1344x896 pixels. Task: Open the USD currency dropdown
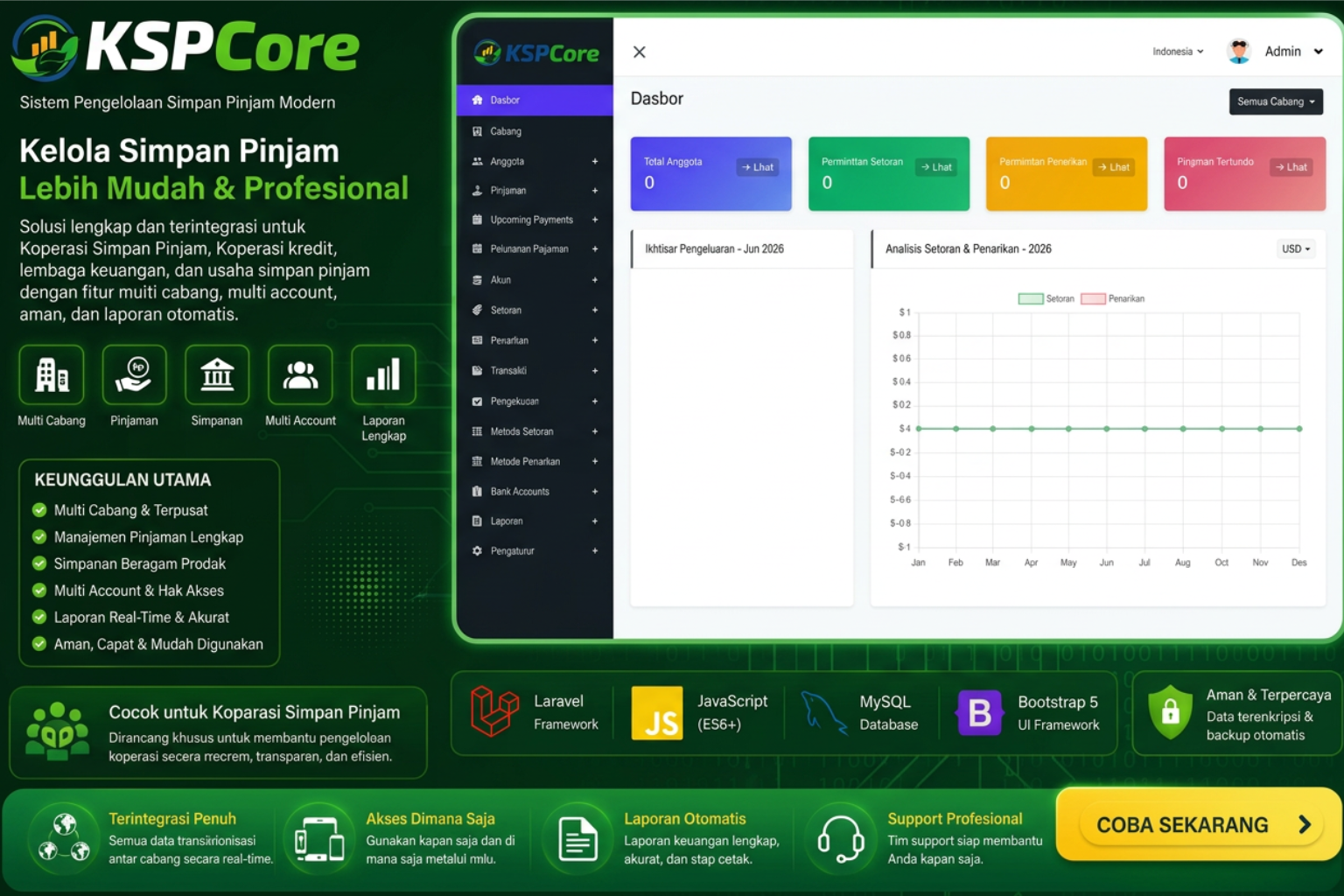1296,249
